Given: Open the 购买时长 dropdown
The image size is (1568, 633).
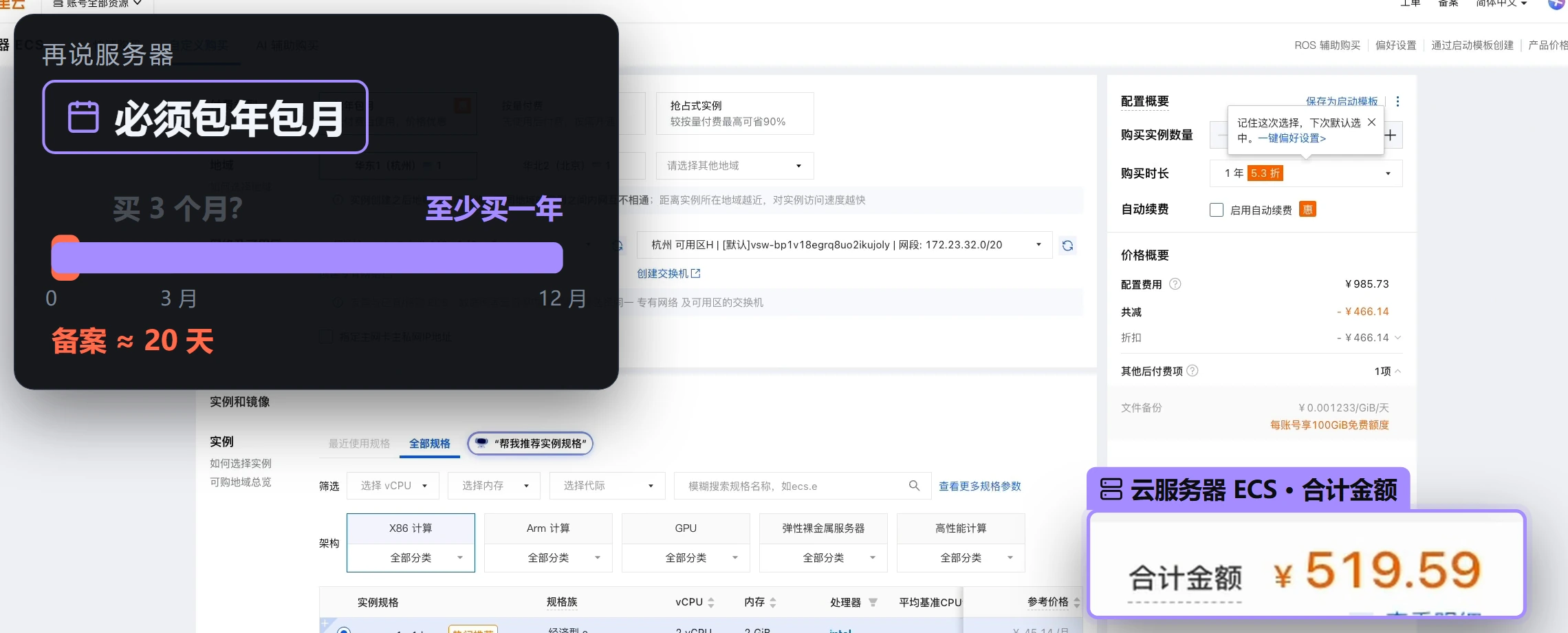Looking at the screenshot, I should point(1305,173).
